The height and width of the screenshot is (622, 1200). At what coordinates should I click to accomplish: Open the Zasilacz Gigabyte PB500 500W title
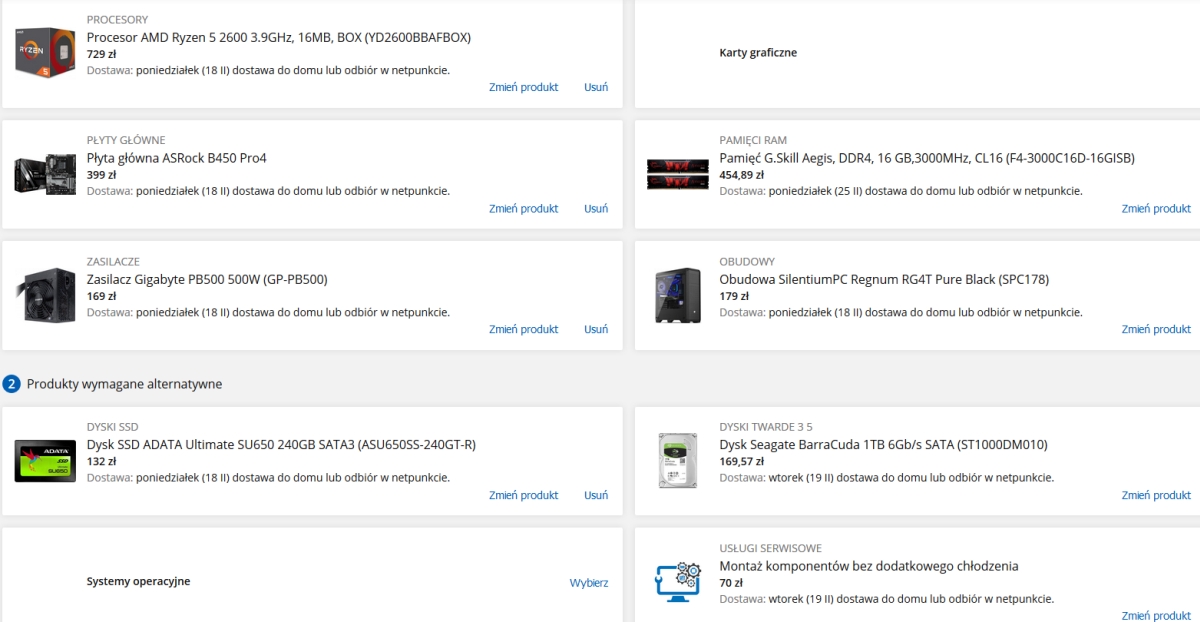tap(207, 279)
